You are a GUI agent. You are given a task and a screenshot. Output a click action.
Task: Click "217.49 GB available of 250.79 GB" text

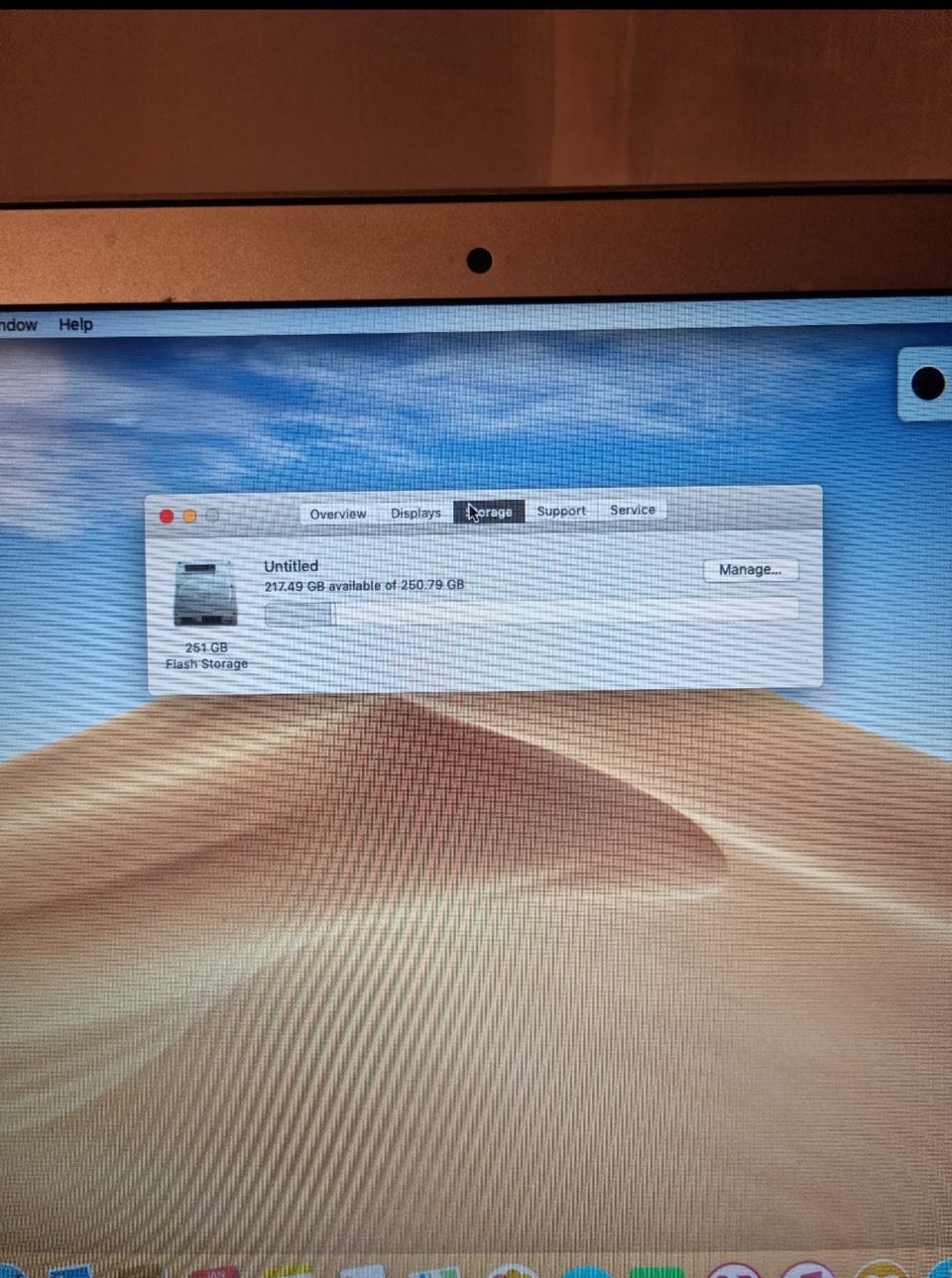pyautogui.click(x=364, y=585)
